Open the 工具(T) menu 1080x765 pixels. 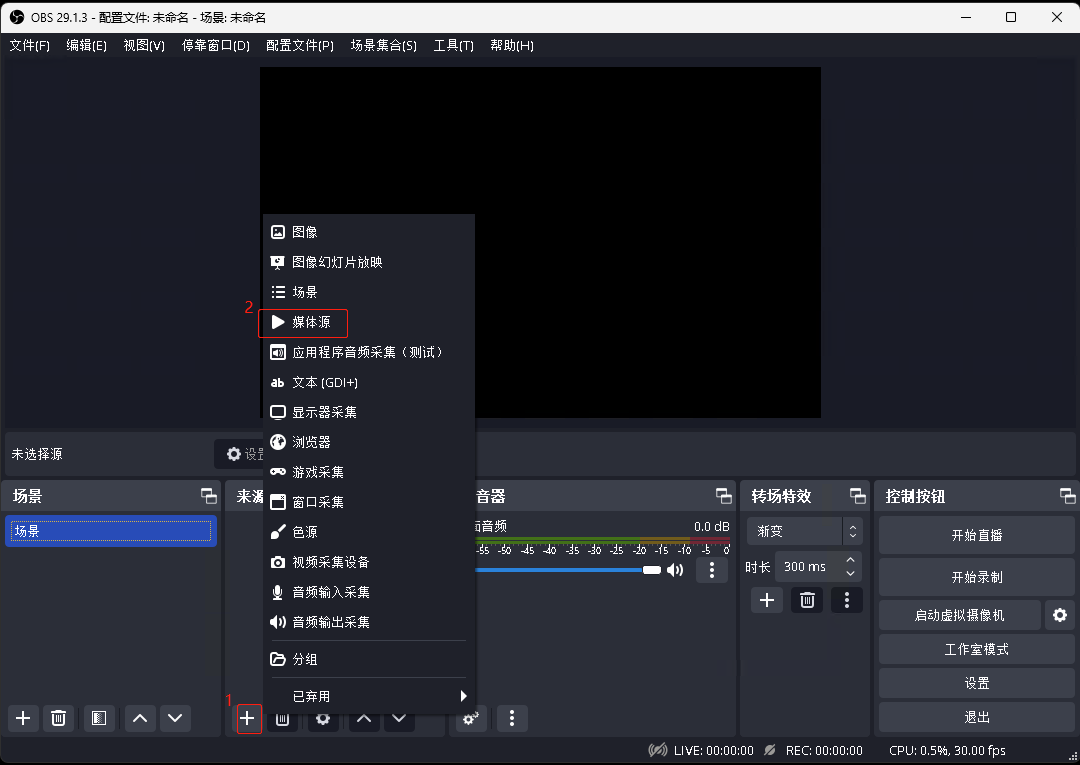click(x=453, y=46)
